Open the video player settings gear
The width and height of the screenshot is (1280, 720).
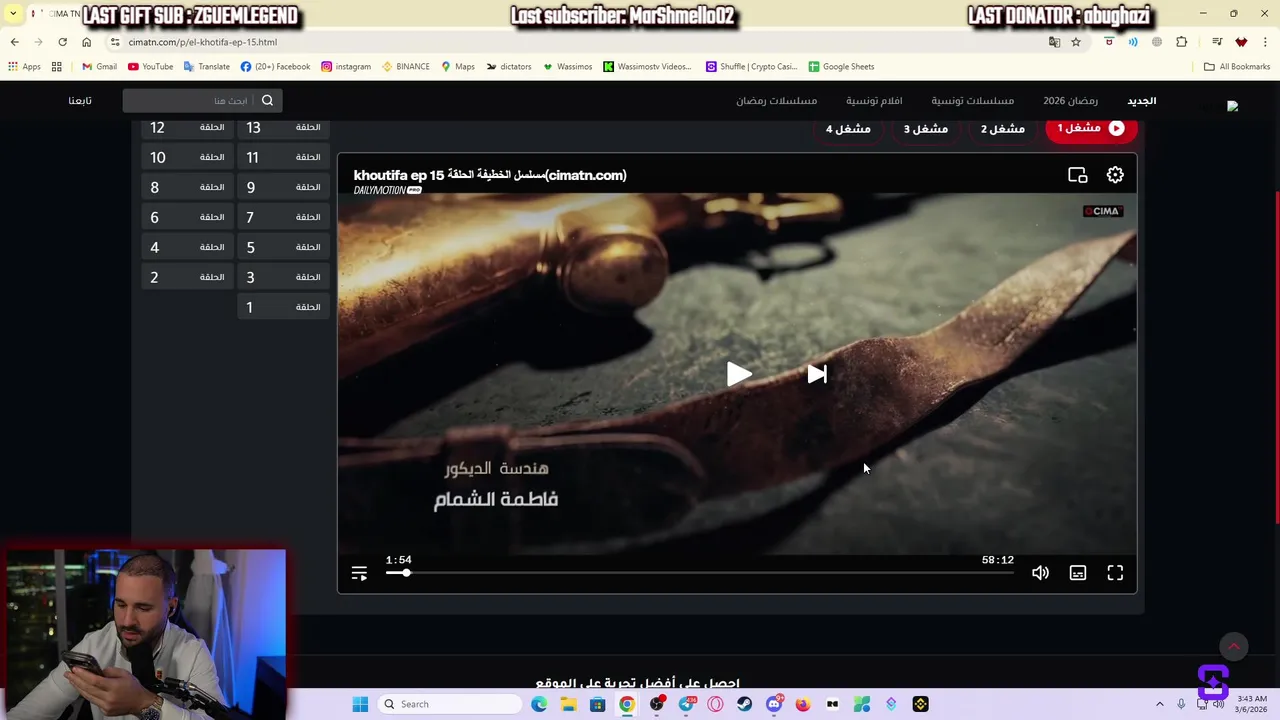coord(1115,175)
